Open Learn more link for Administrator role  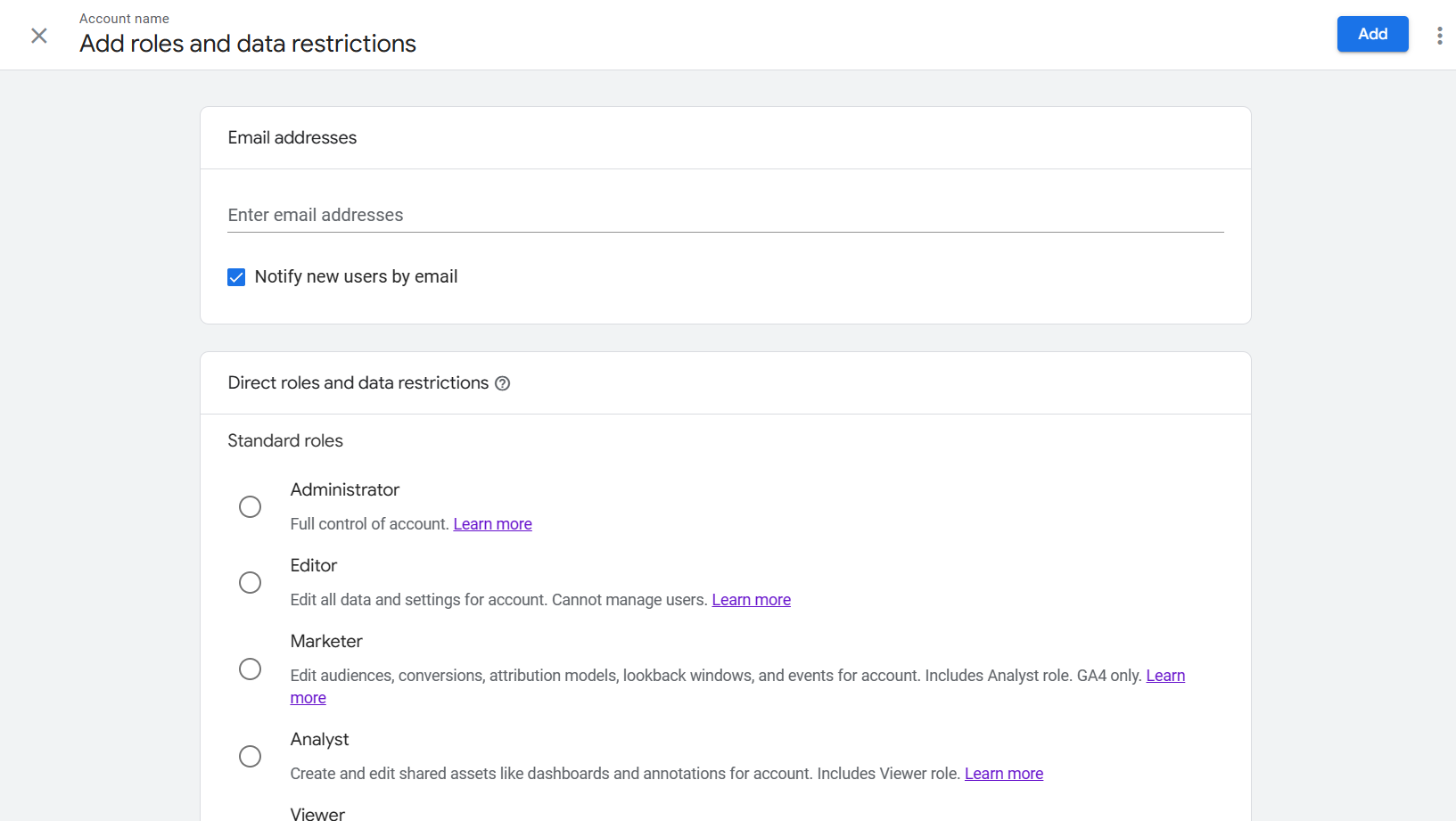pyautogui.click(x=492, y=524)
